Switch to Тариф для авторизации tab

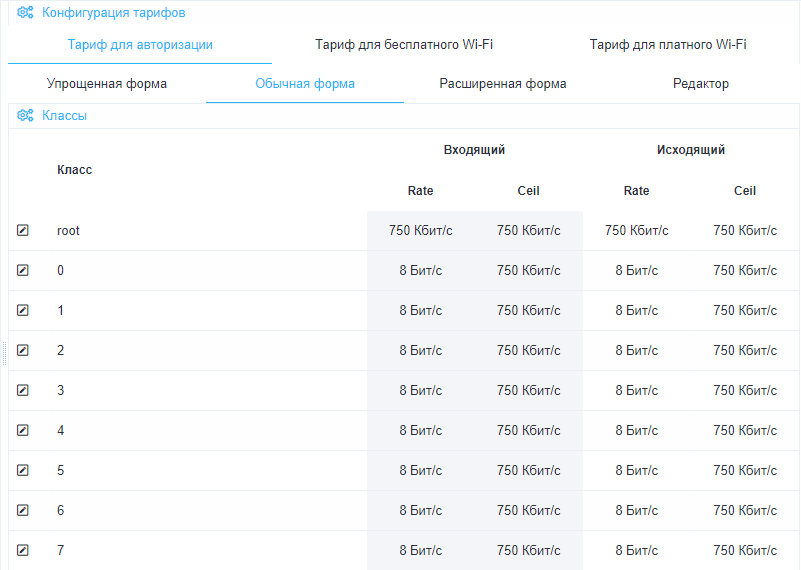[140, 45]
